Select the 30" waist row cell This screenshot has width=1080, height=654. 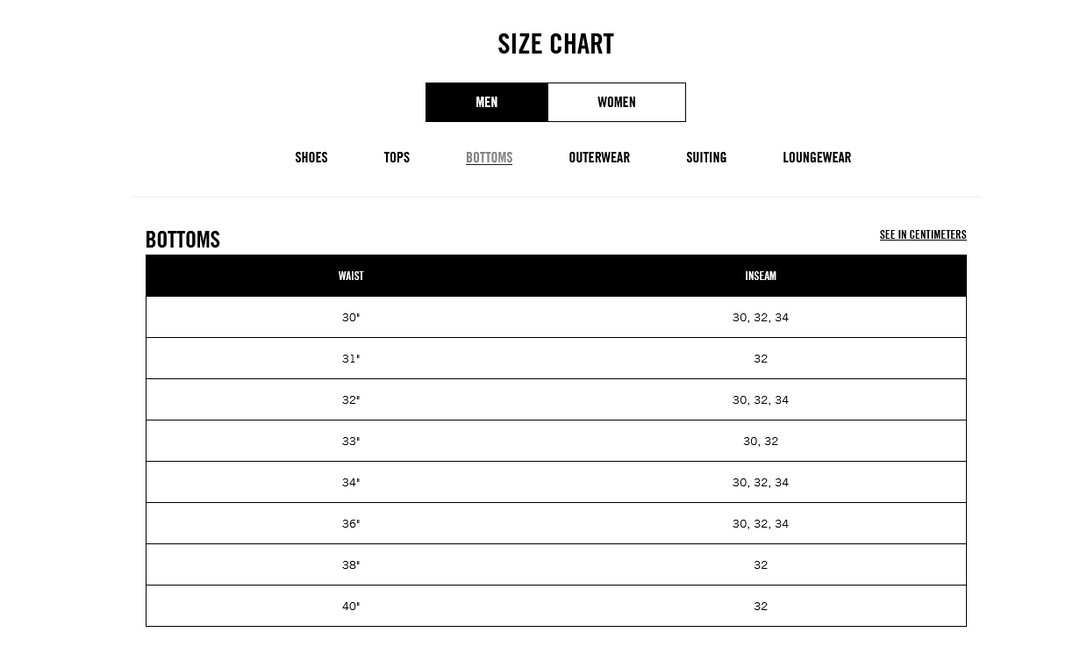click(351, 317)
